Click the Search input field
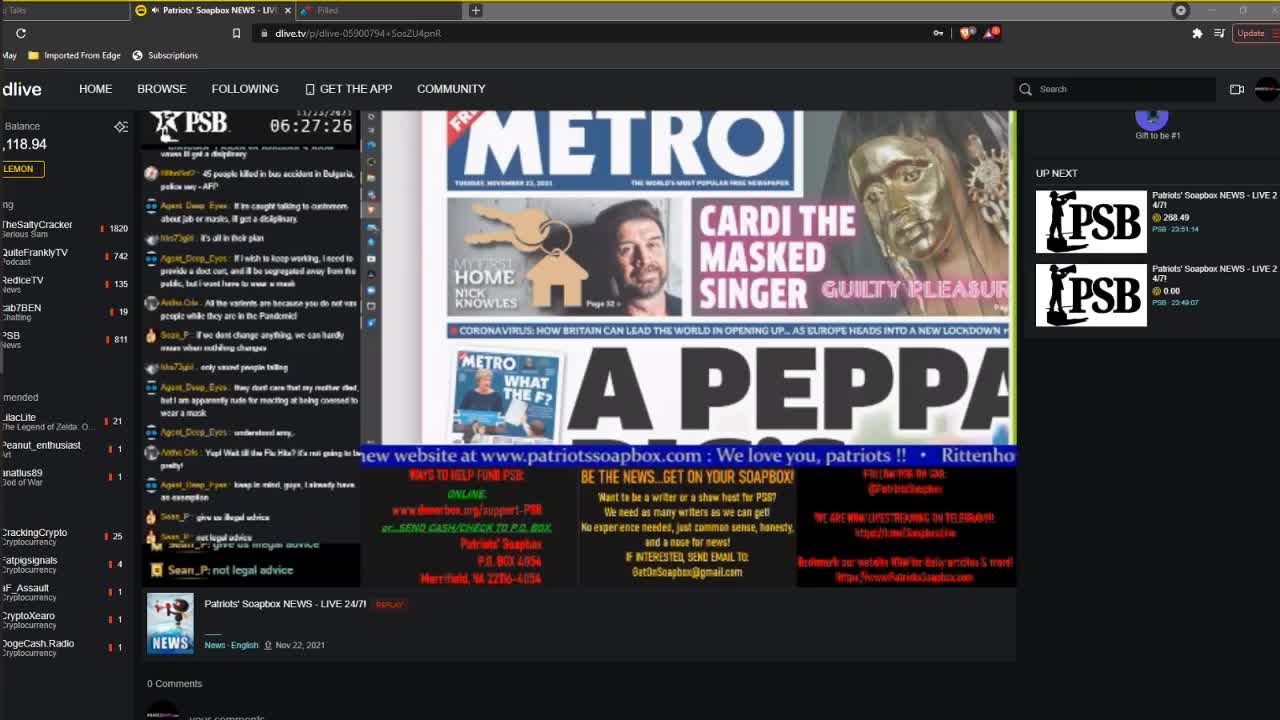This screenshot has width=1280, height=720. [1125, 89]
